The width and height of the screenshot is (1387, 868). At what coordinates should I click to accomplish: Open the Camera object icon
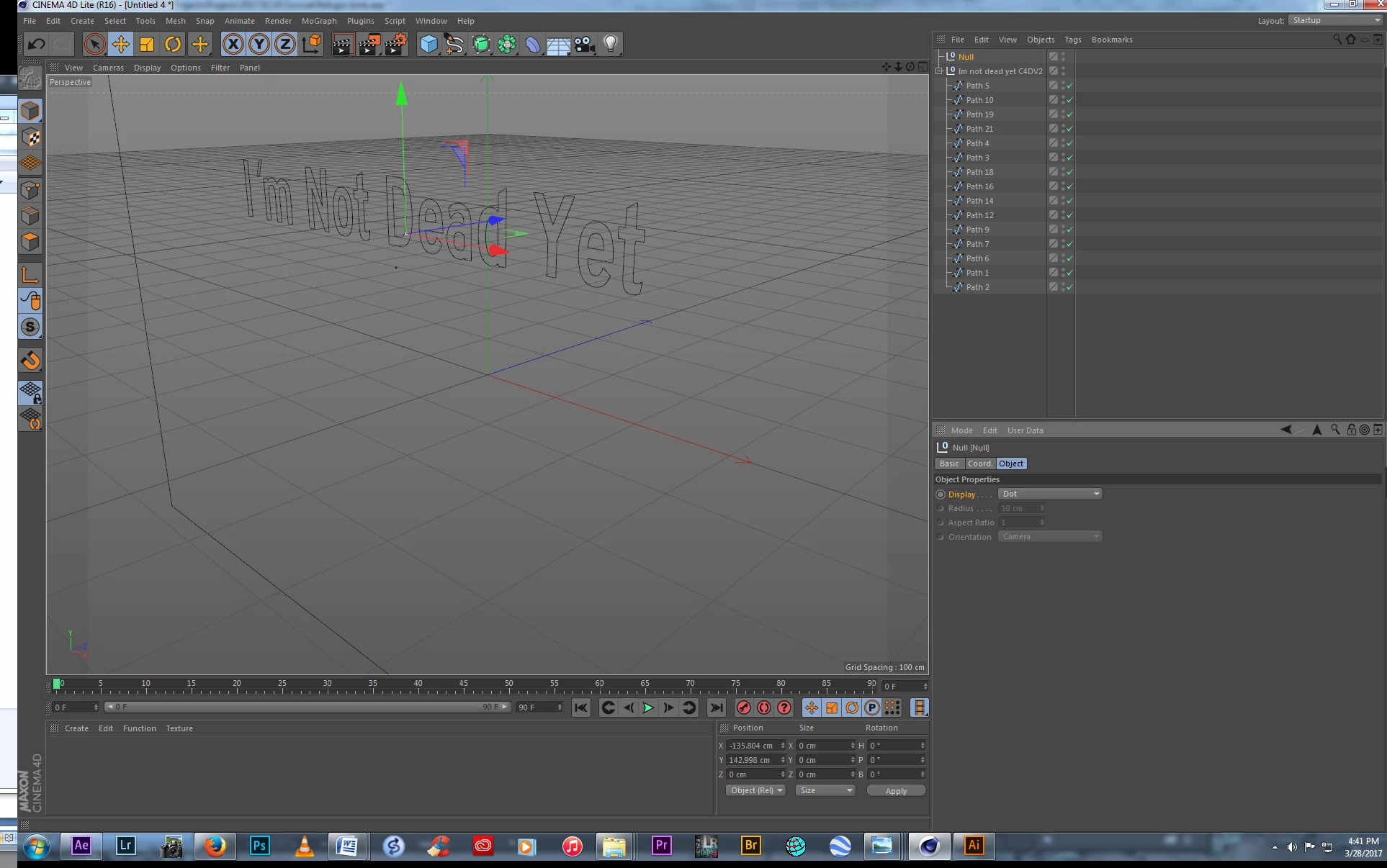(584, 45)
